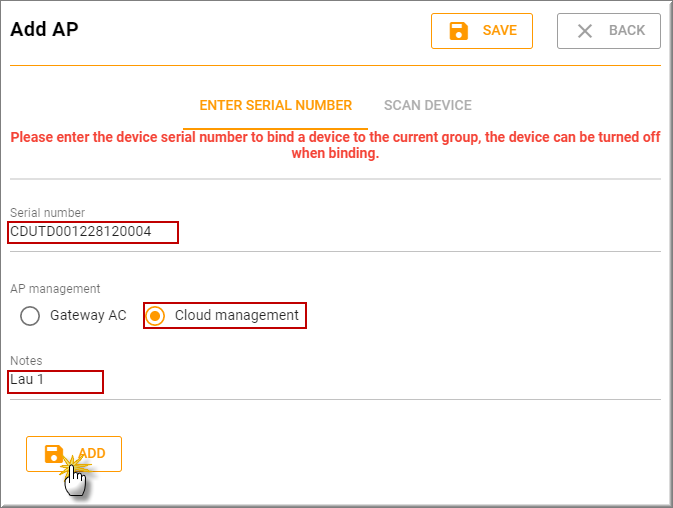Click the Add AP dialog title
Screen dimensions: 673x508
(x=44, y=29)
